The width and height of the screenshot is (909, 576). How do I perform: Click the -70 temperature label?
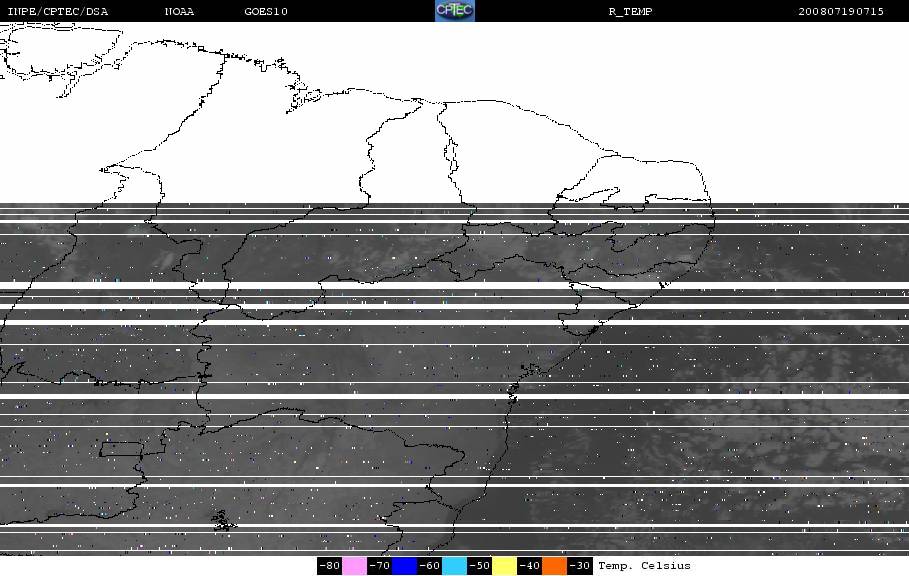(379, 566)
